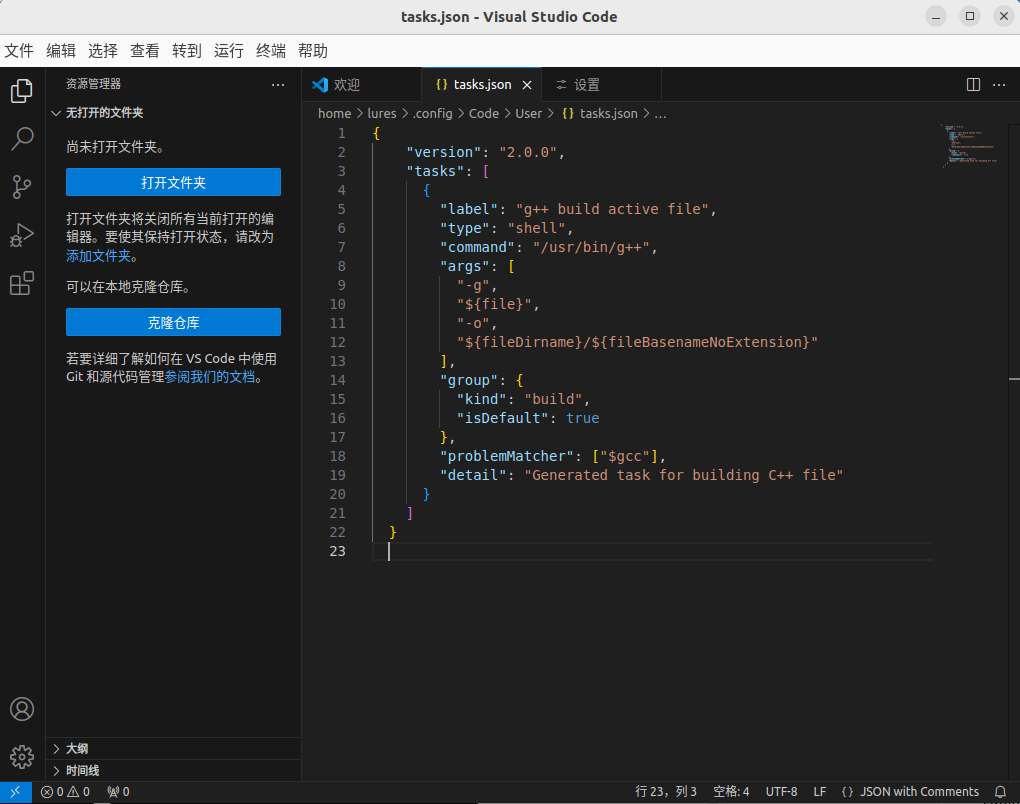Open the Source Control view
This screenshot has height=804, width=1020.
pos(22,187)
